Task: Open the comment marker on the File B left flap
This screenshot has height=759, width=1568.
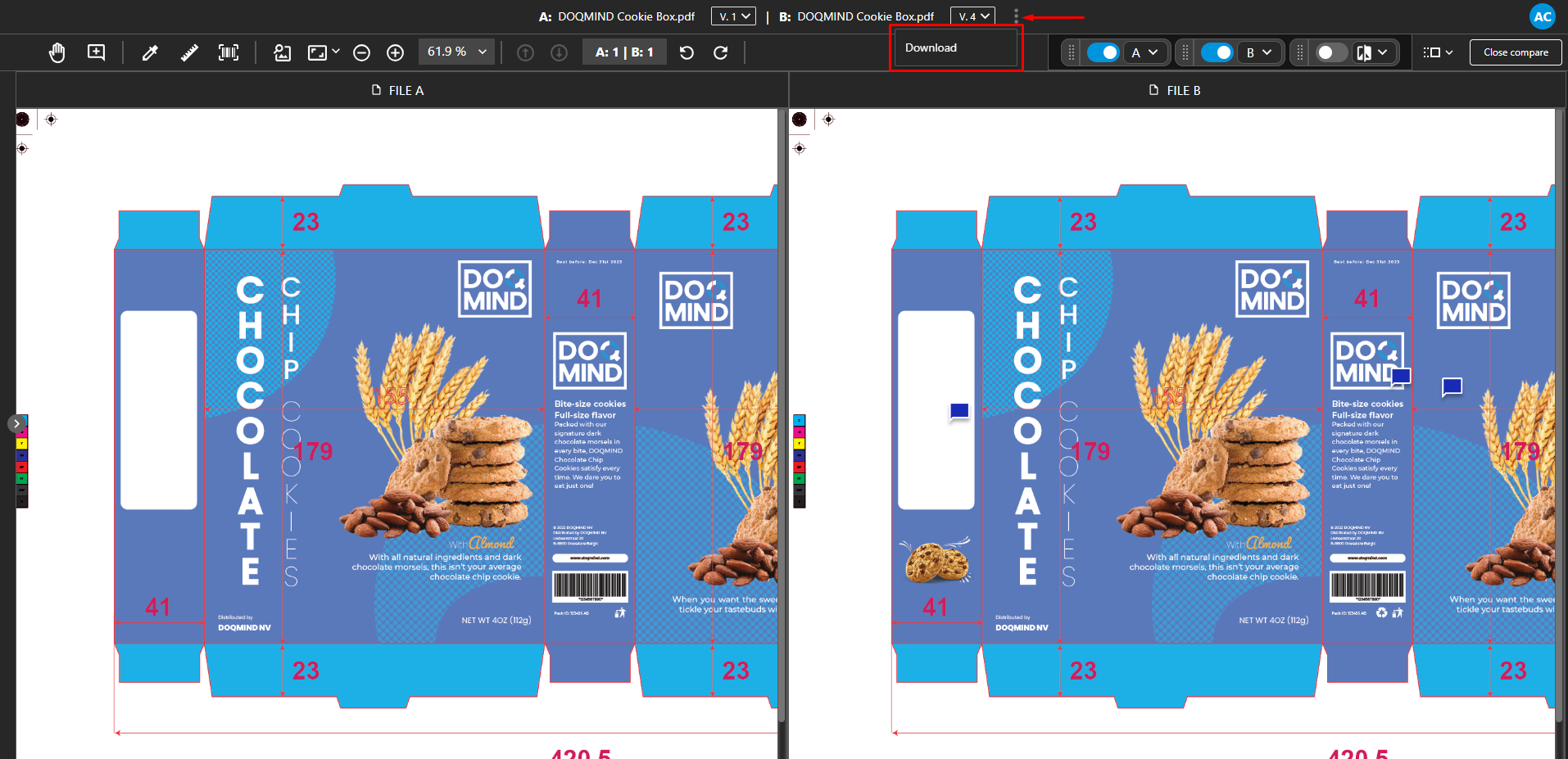Action: [959, 412]
